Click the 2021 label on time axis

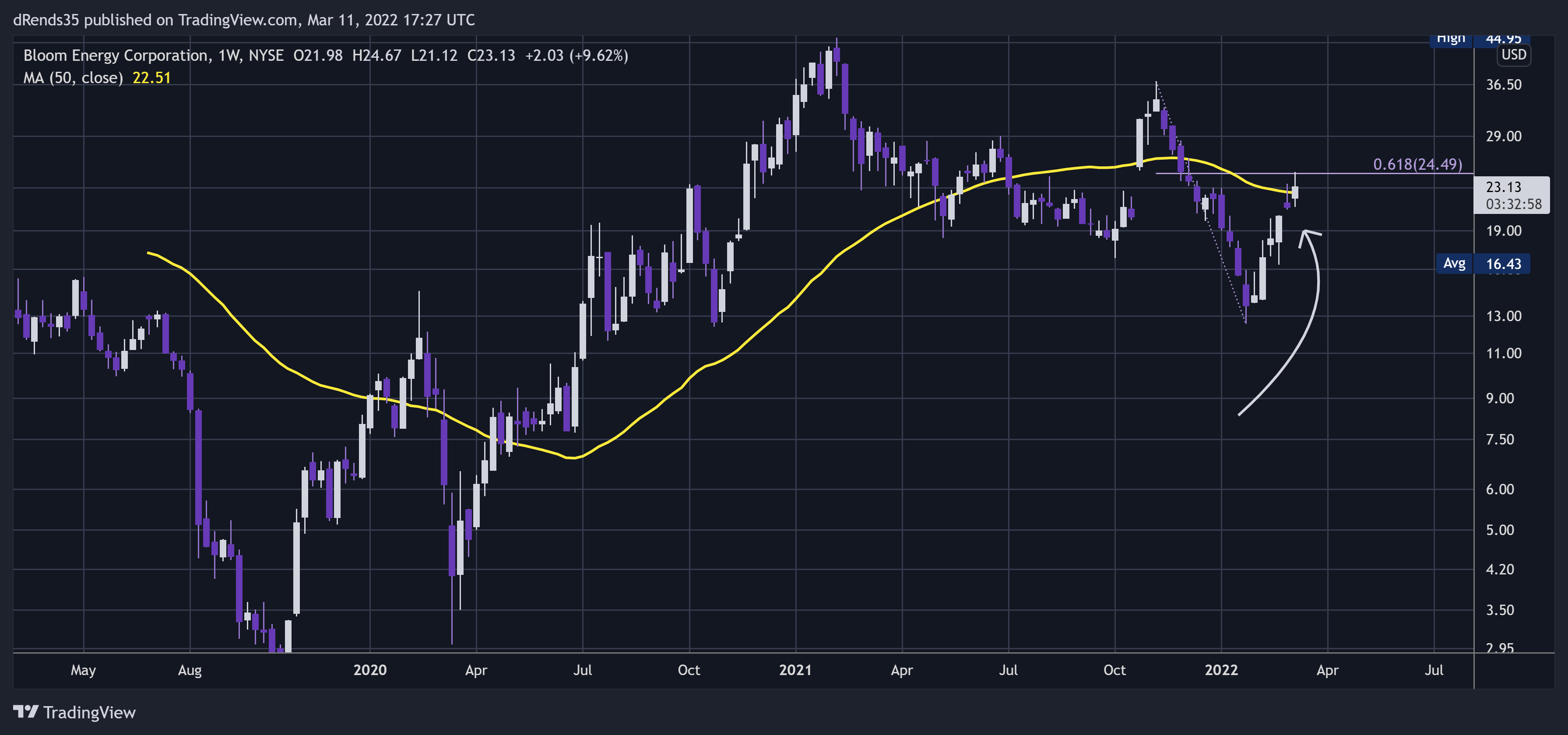point(795,670)
